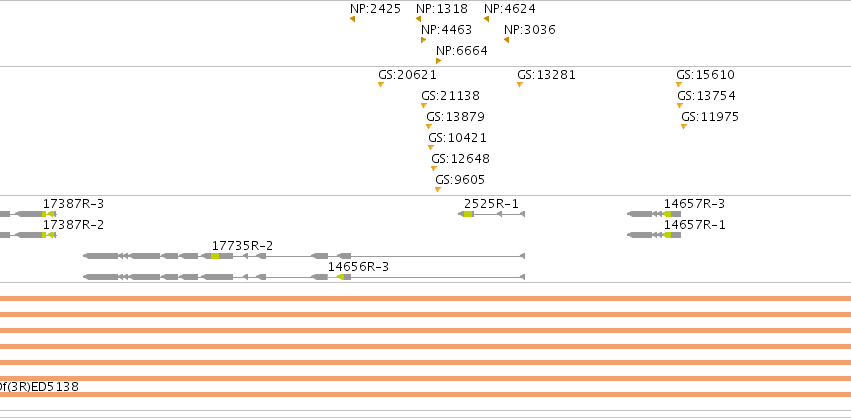The width and height of the screenshot is (851, 418).
Task: Click the 17735R-2 label
Action: pos(242,246)
